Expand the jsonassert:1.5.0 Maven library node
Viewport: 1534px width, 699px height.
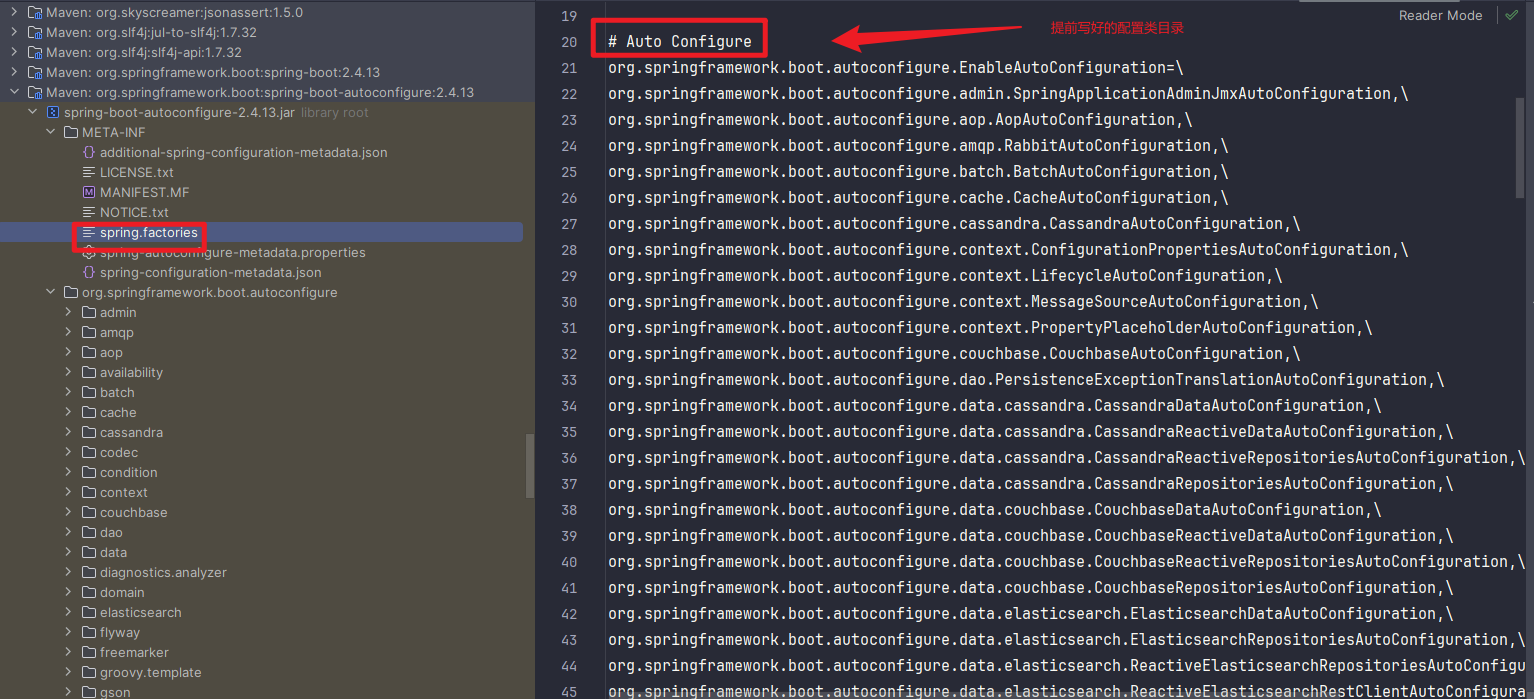coord(14,13)
